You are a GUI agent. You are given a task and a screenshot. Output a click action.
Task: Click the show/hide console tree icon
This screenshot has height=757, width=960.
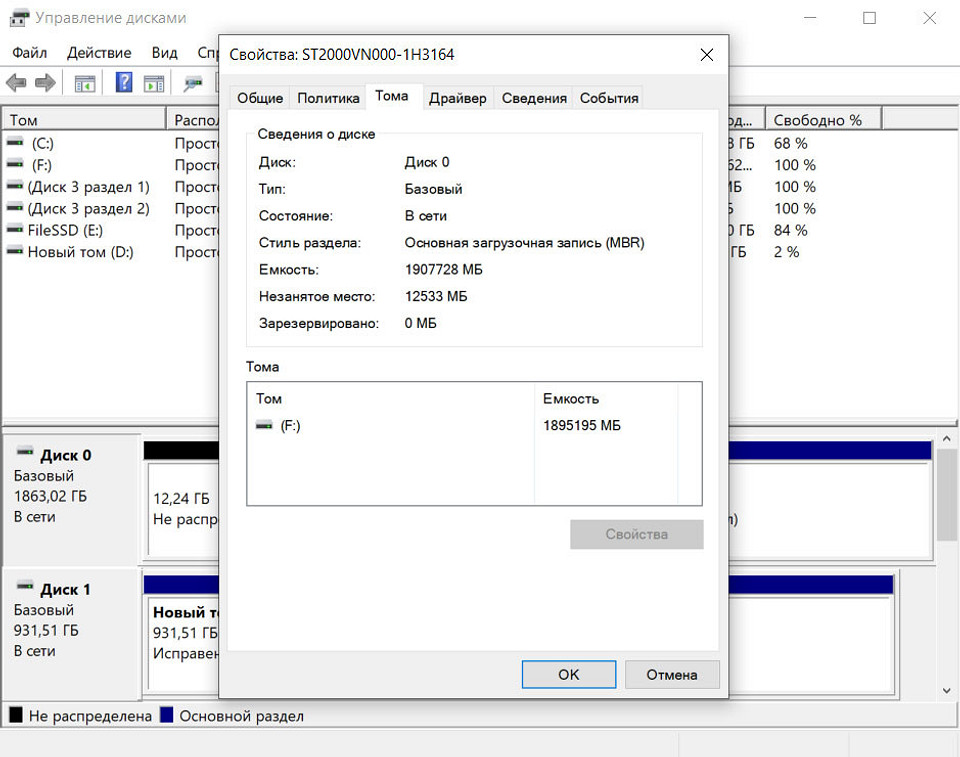[85, 83]
